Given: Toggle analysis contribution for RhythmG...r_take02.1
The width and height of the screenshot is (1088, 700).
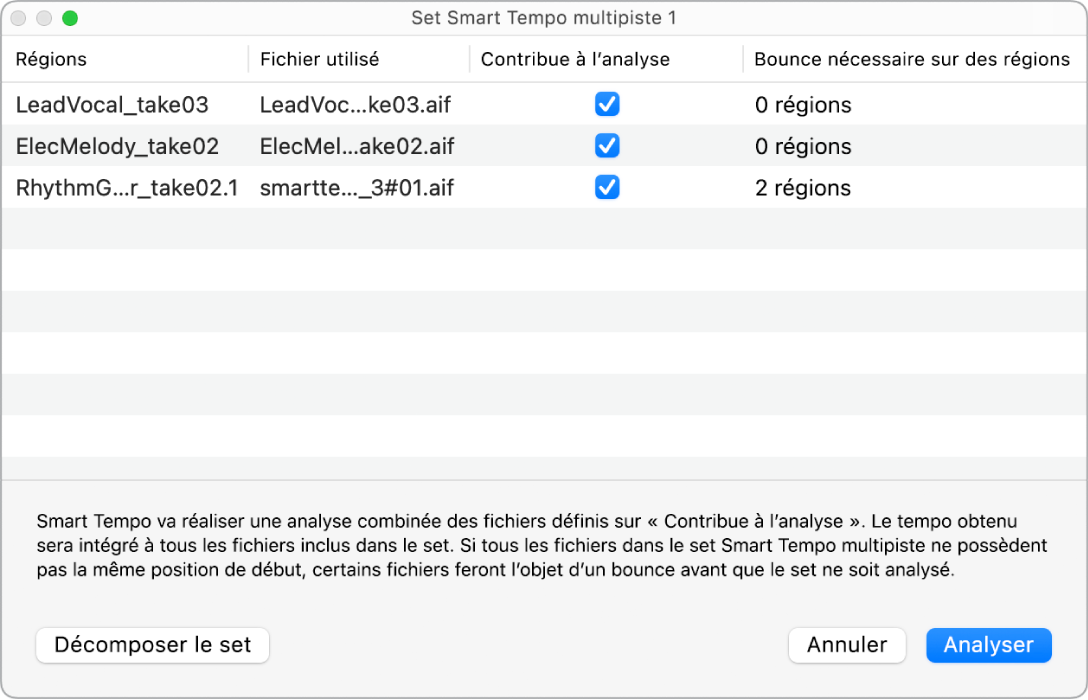Looking at the screenshot, I should [607, 187].
